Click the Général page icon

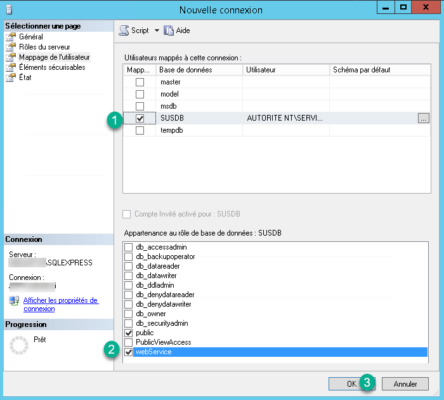point(11,37)
